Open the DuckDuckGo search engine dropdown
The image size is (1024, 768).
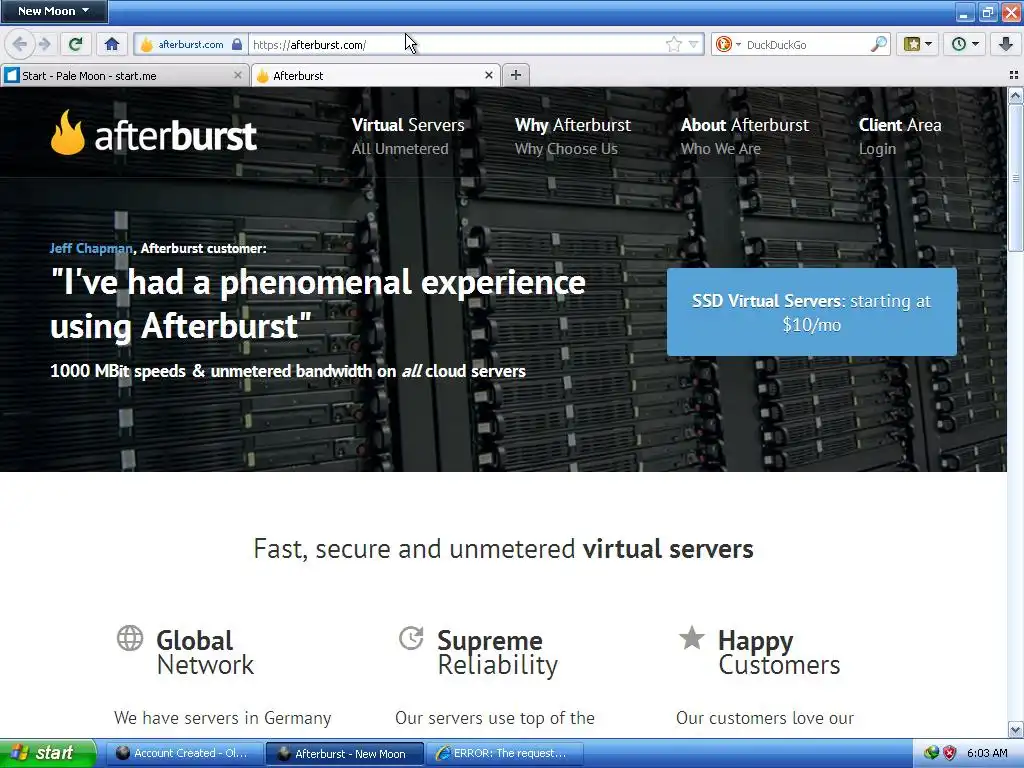pos(728,44)
